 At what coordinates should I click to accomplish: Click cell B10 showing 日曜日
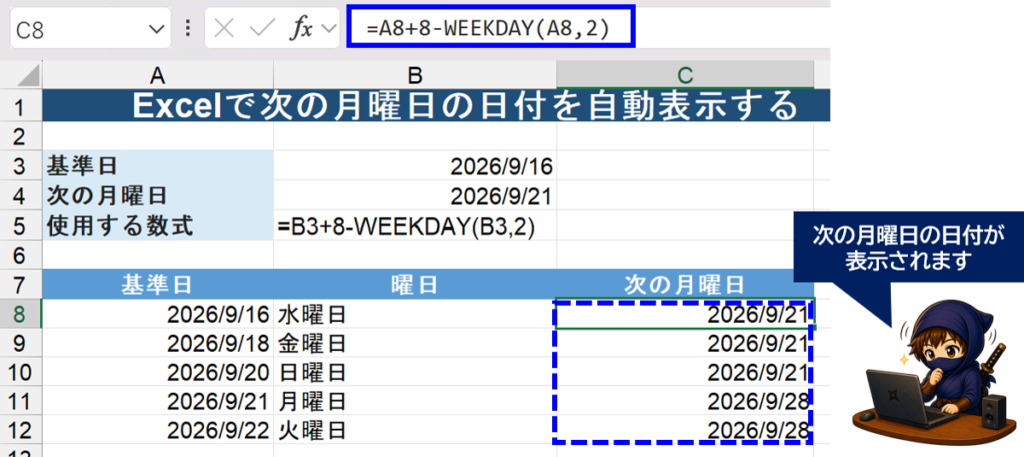click(415, 371)
